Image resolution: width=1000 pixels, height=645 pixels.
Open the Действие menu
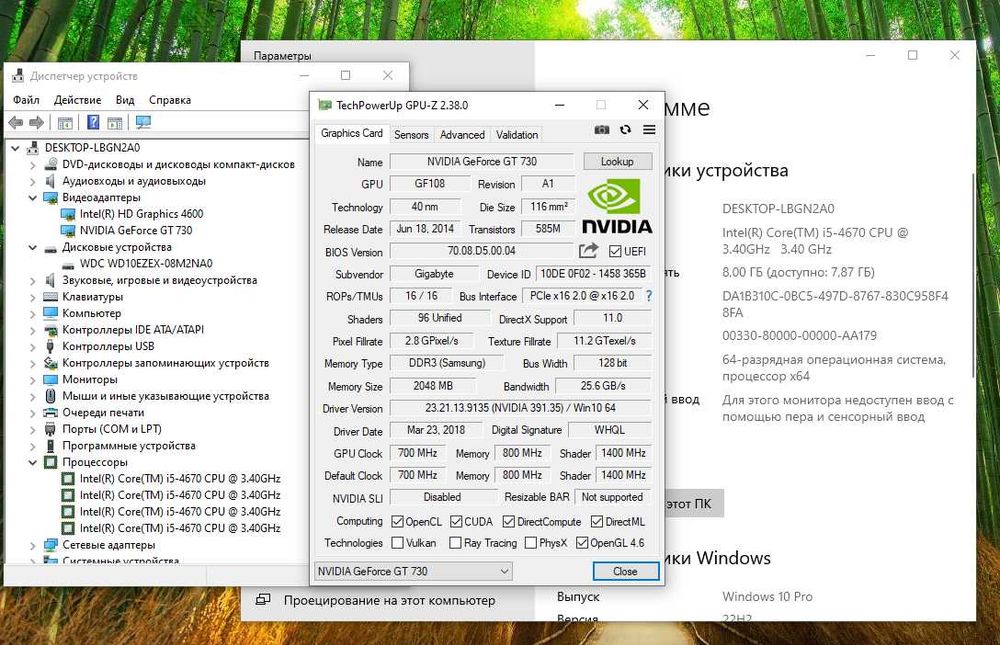78,100
